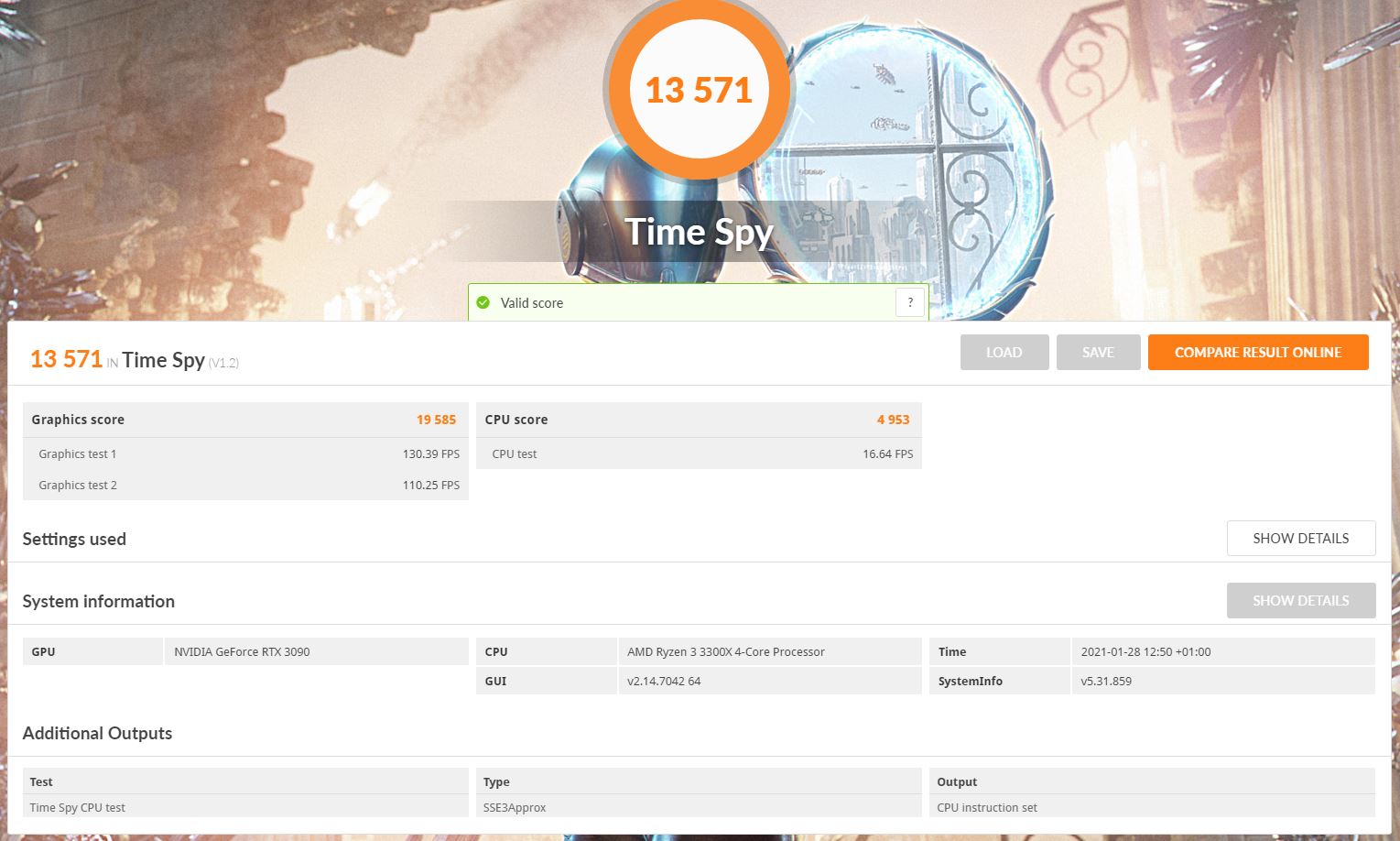Click the System information heading
1400x841 pixels.
[x=98, y=601]
